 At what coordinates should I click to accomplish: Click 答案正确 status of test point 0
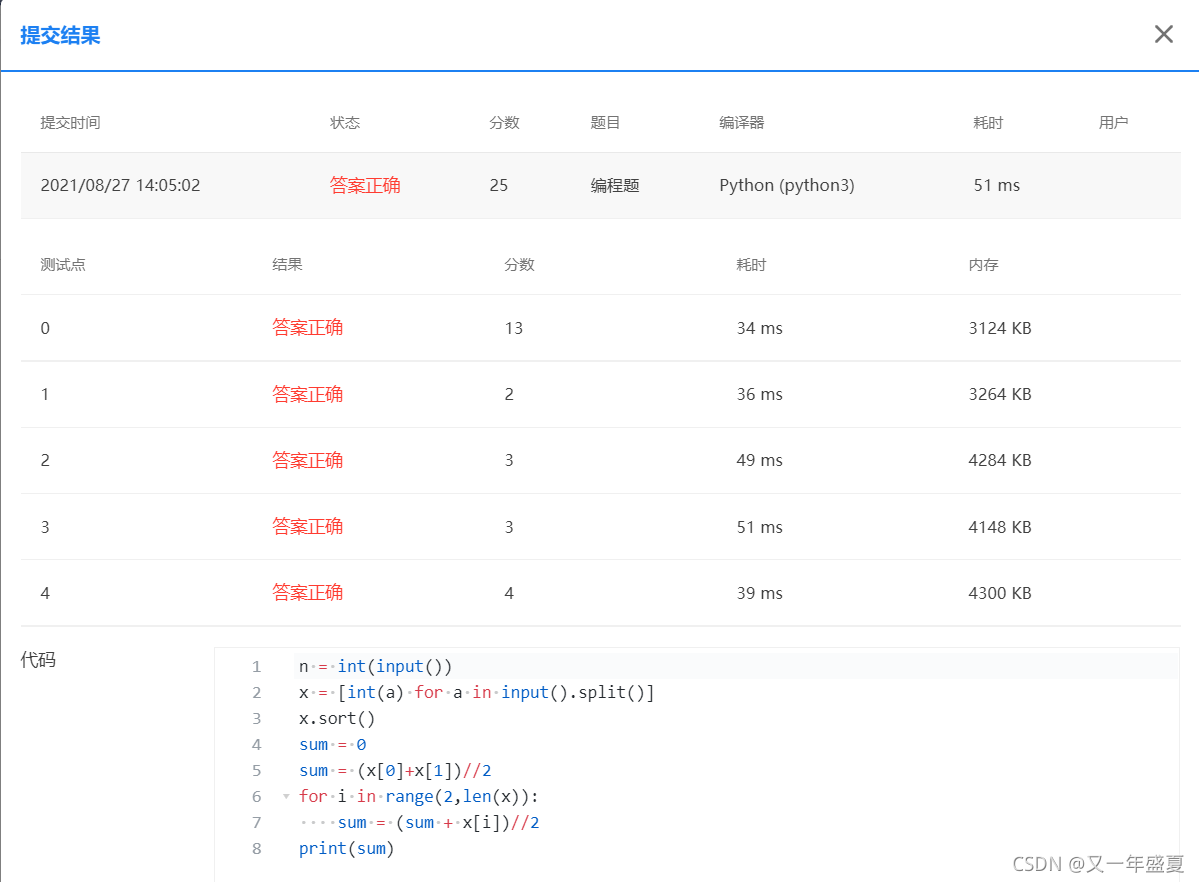point(307,327)
